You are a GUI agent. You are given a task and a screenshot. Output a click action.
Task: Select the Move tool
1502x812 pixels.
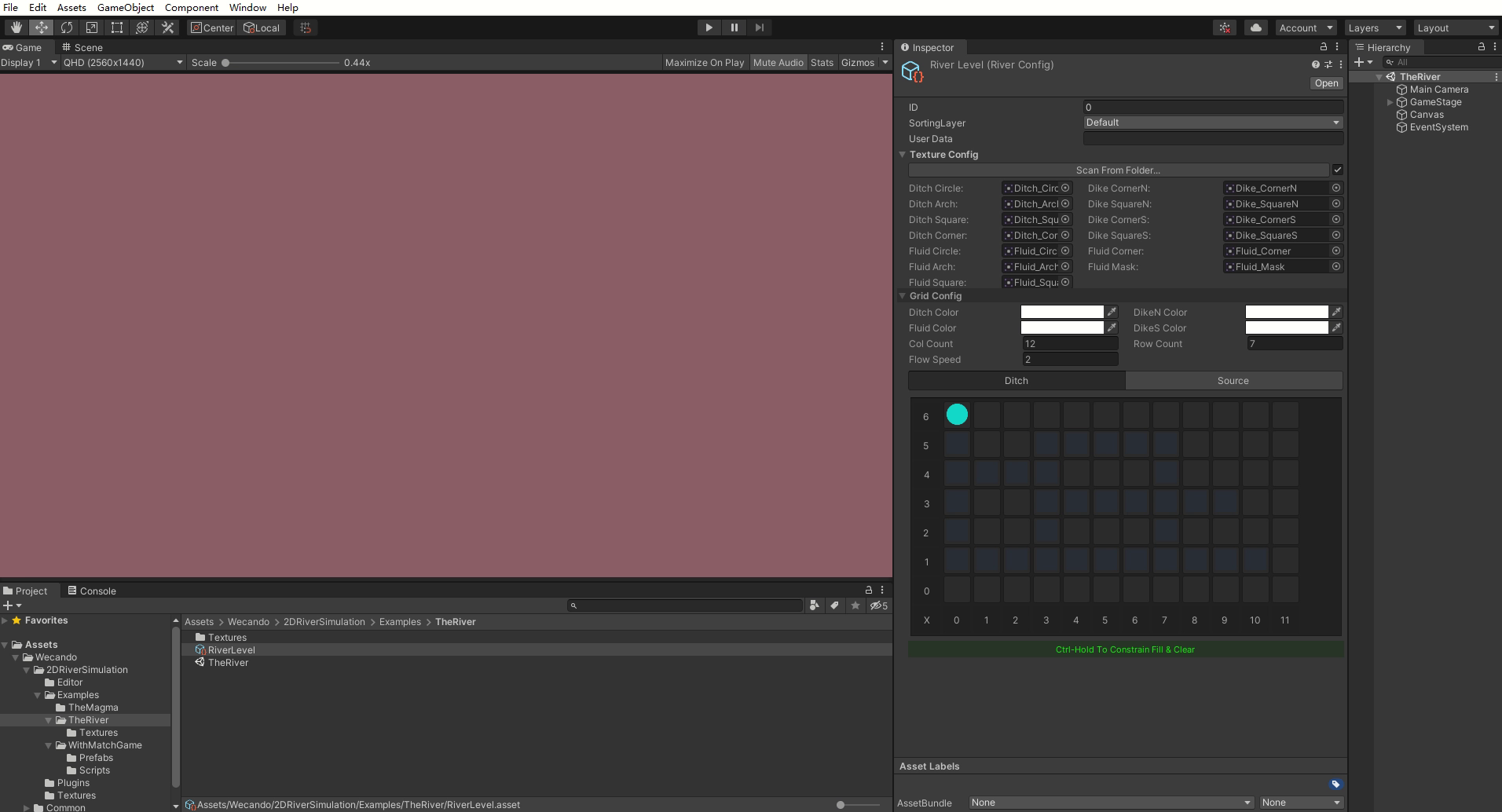[41, 27]
